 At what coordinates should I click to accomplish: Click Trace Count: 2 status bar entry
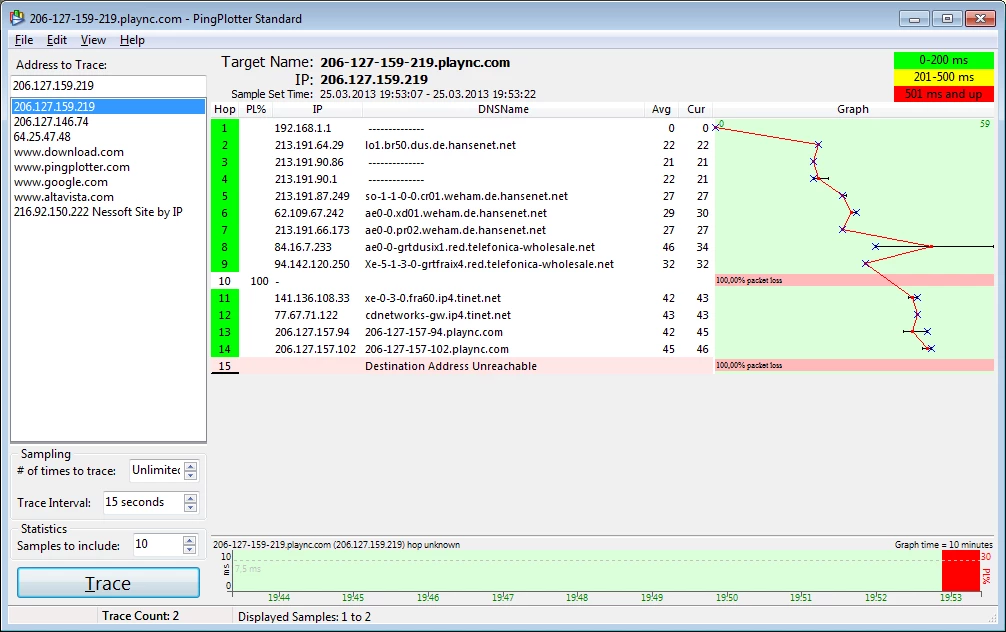pyautogui.click(x=140, y=616)
